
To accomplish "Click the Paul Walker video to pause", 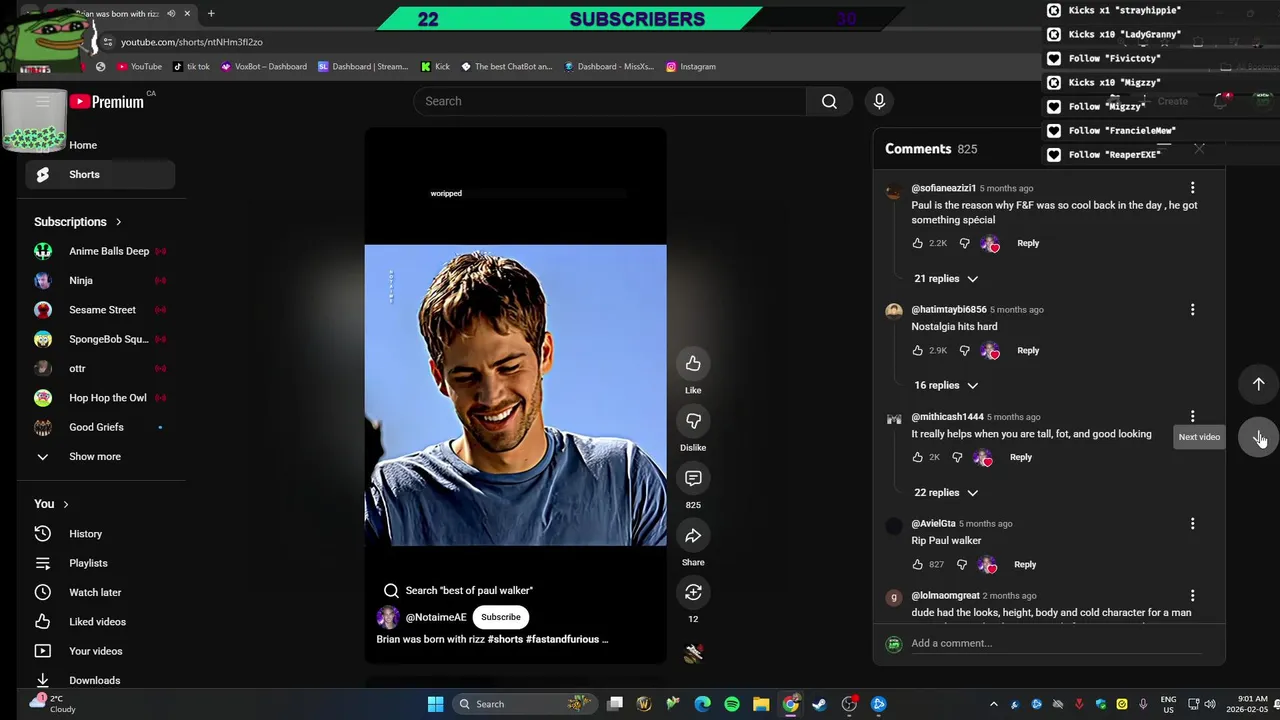I will (x=515, y=395).
